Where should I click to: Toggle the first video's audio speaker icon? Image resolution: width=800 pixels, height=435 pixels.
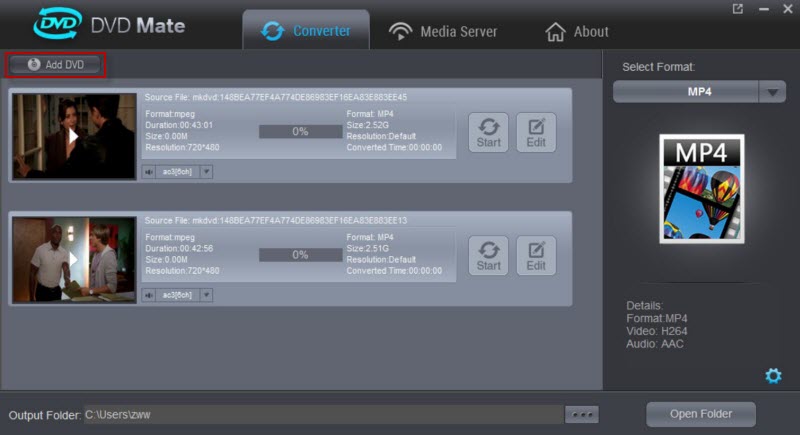pos(149,172)
